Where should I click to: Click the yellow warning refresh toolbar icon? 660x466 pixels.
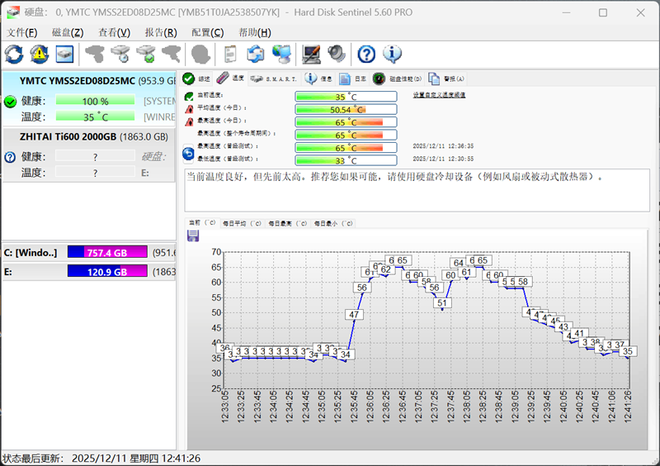(x=40, y=53)
